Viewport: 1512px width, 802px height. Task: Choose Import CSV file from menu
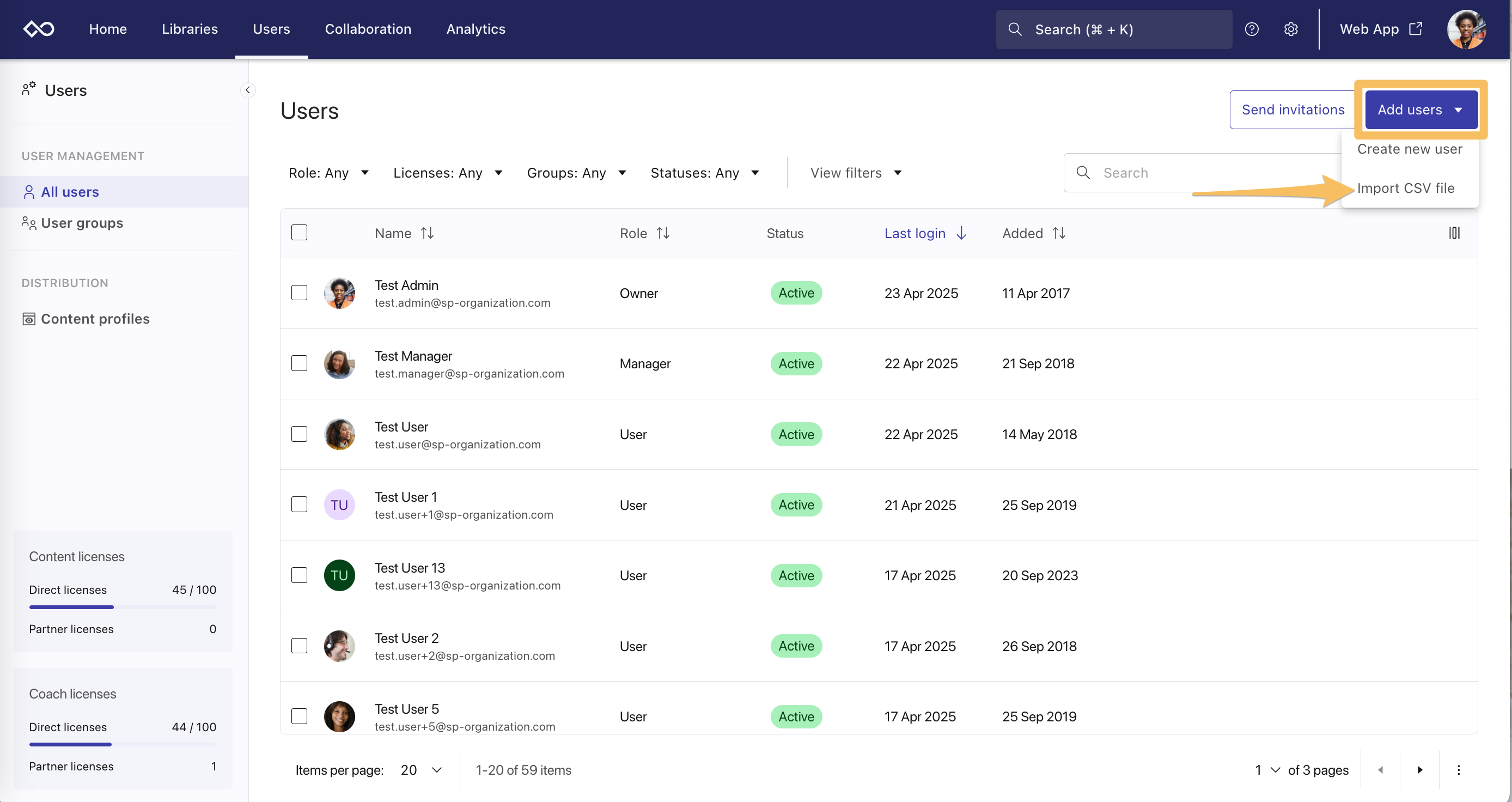coord(1405,188)
